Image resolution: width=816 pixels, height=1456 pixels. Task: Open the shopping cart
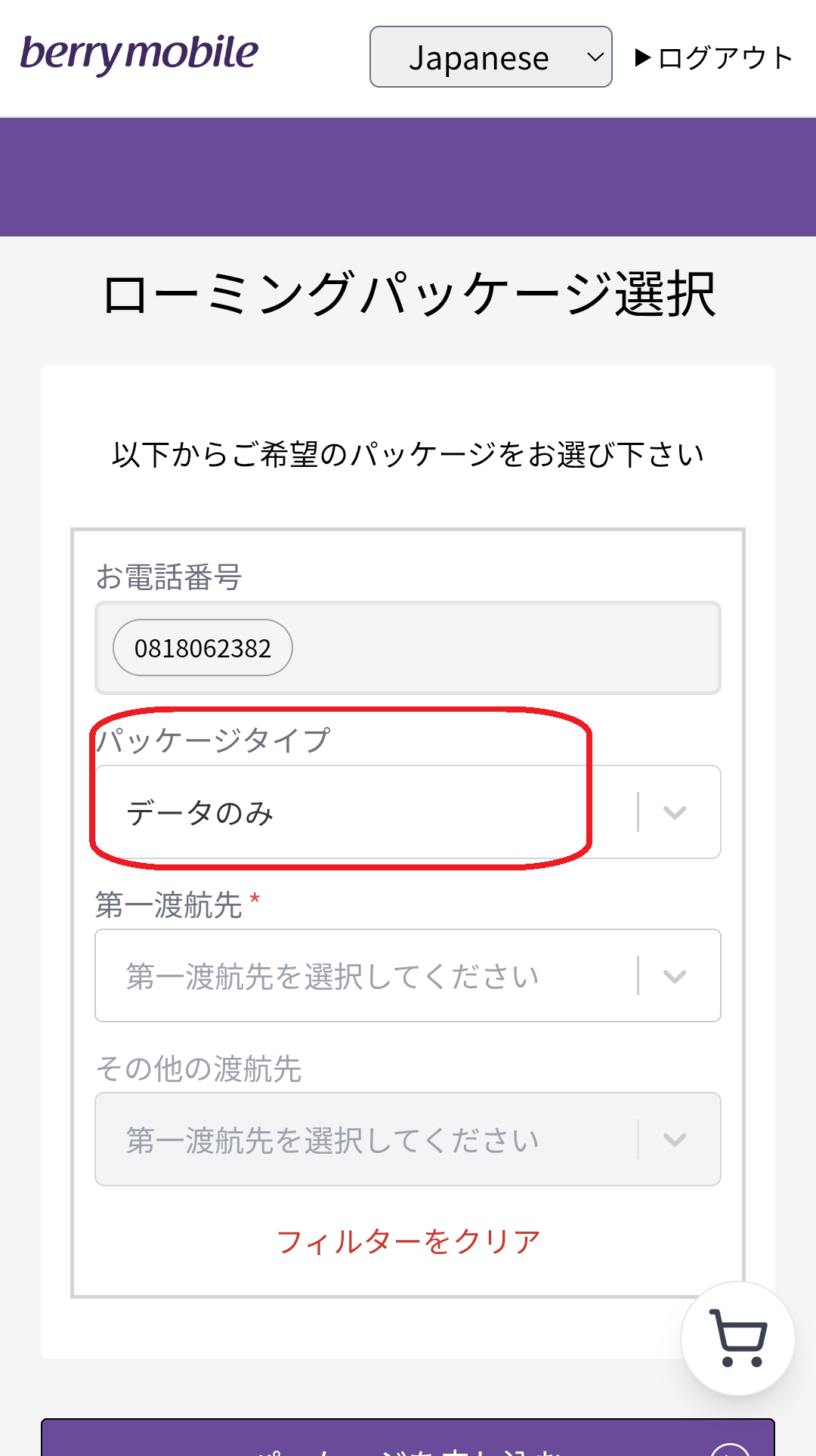click(737, 1339)
